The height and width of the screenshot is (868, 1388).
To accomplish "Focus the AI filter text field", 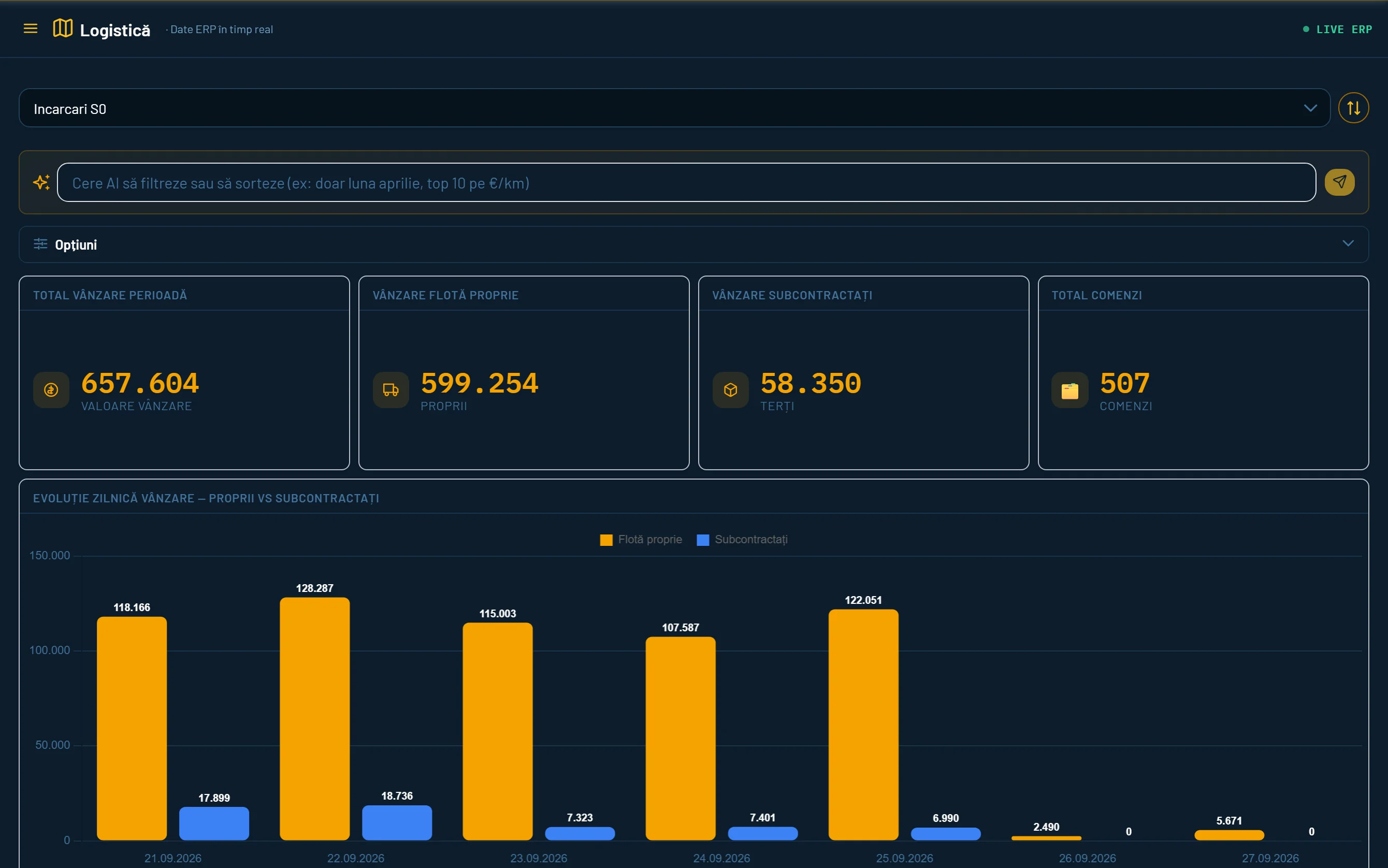I will pos(687,182).
